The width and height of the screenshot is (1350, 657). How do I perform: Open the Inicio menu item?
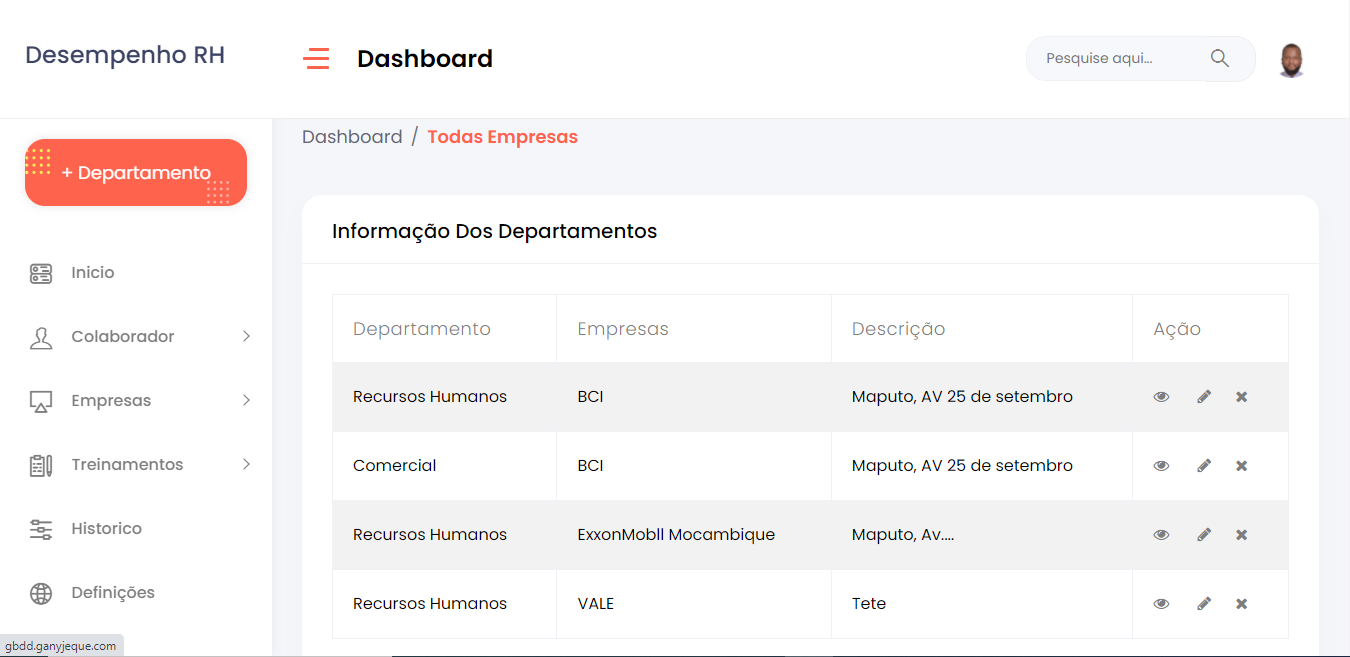click(x=93, y=273)
